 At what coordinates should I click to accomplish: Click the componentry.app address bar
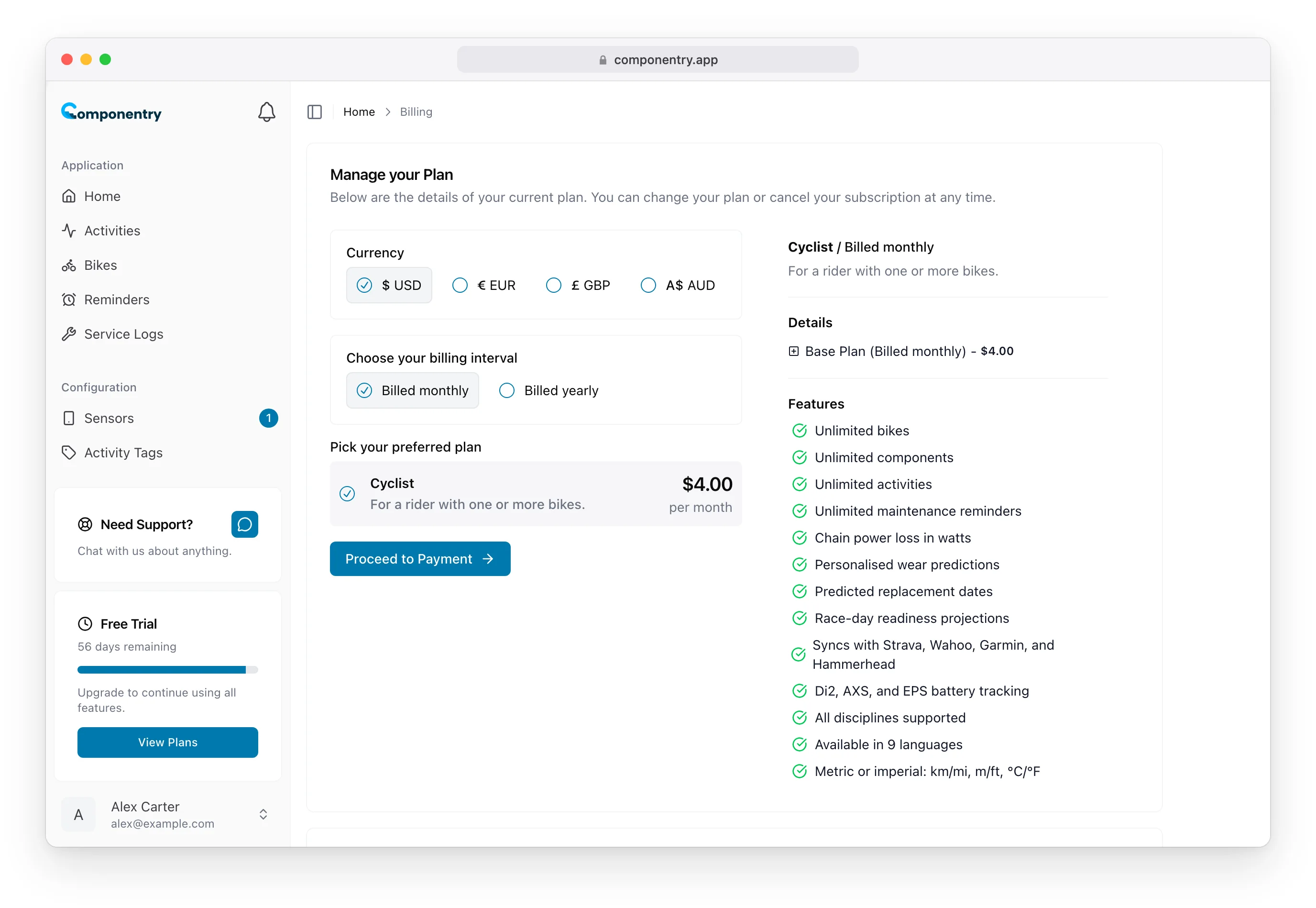(x=658, y=60)
